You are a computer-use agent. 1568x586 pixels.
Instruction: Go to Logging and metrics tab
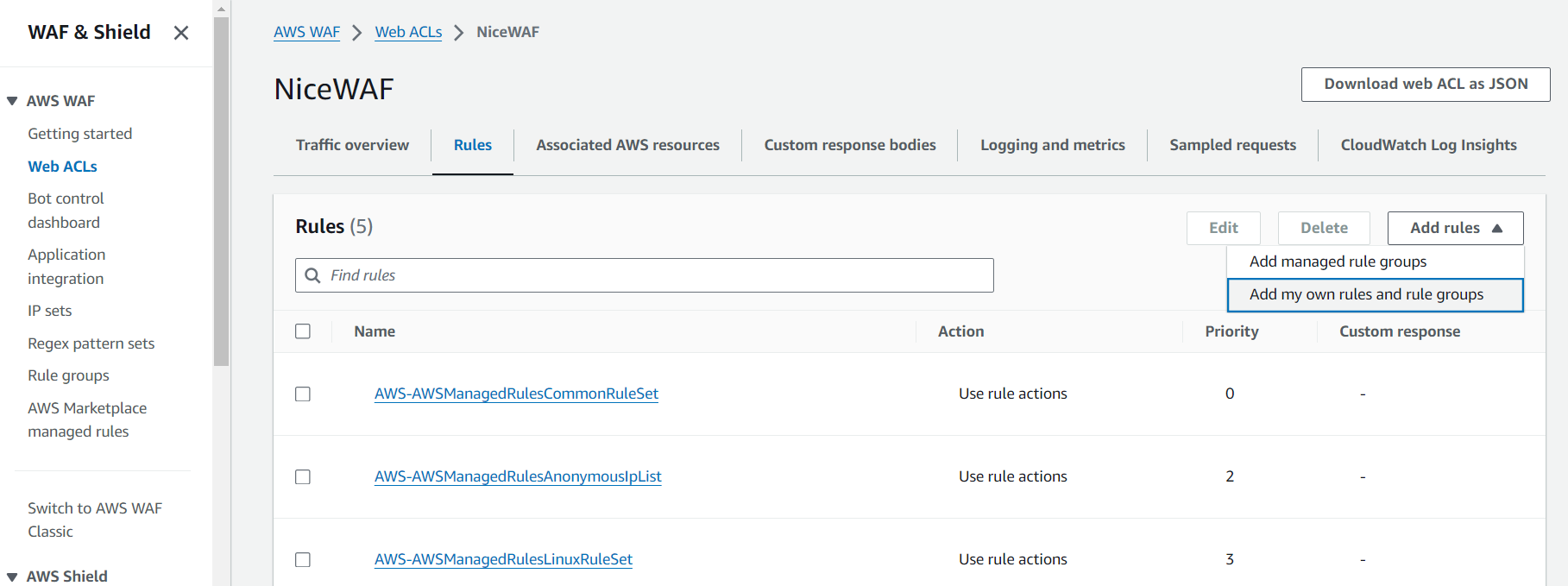click(1053, 145)
